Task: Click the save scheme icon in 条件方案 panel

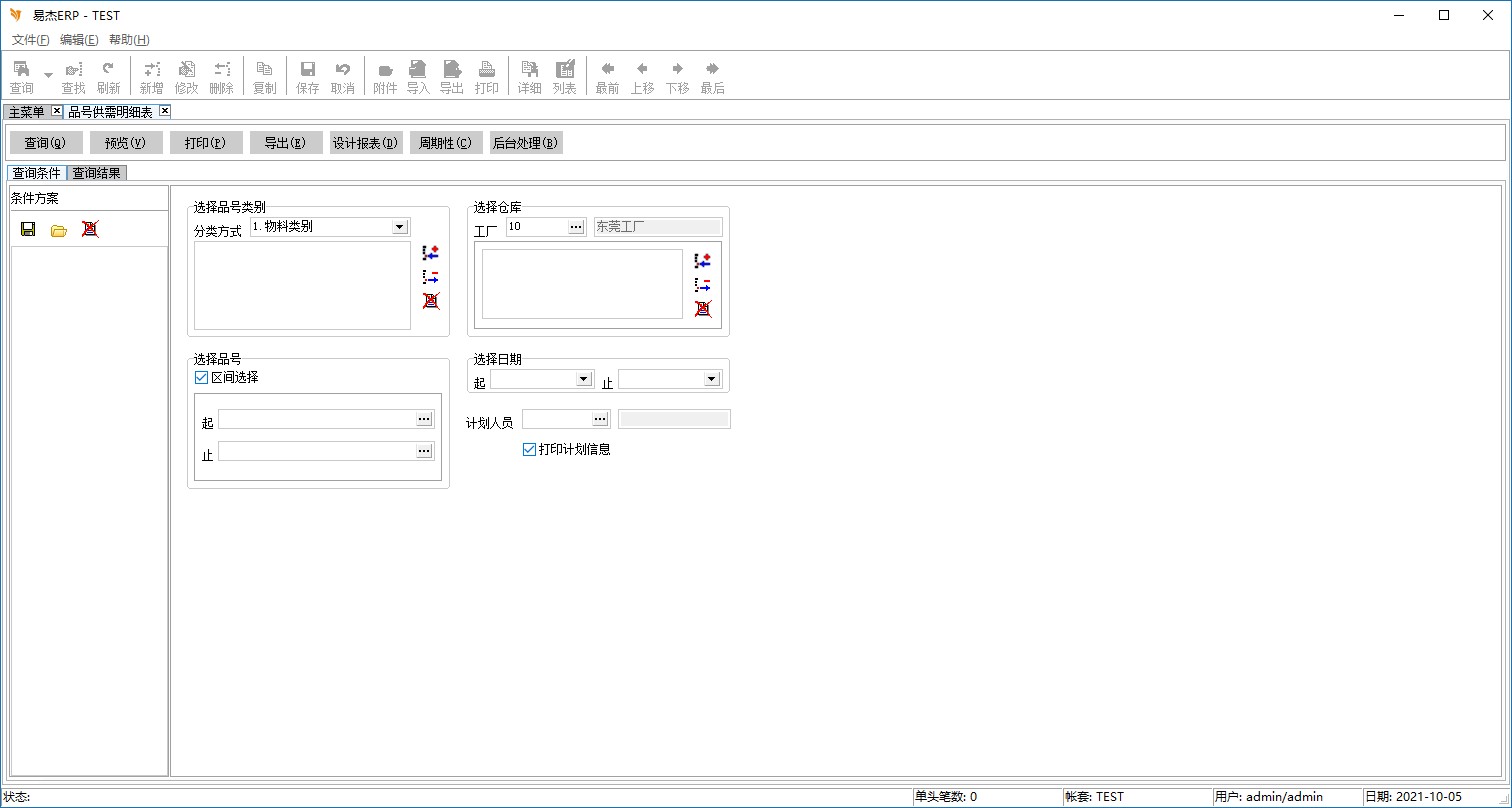Action: (28, 229)
